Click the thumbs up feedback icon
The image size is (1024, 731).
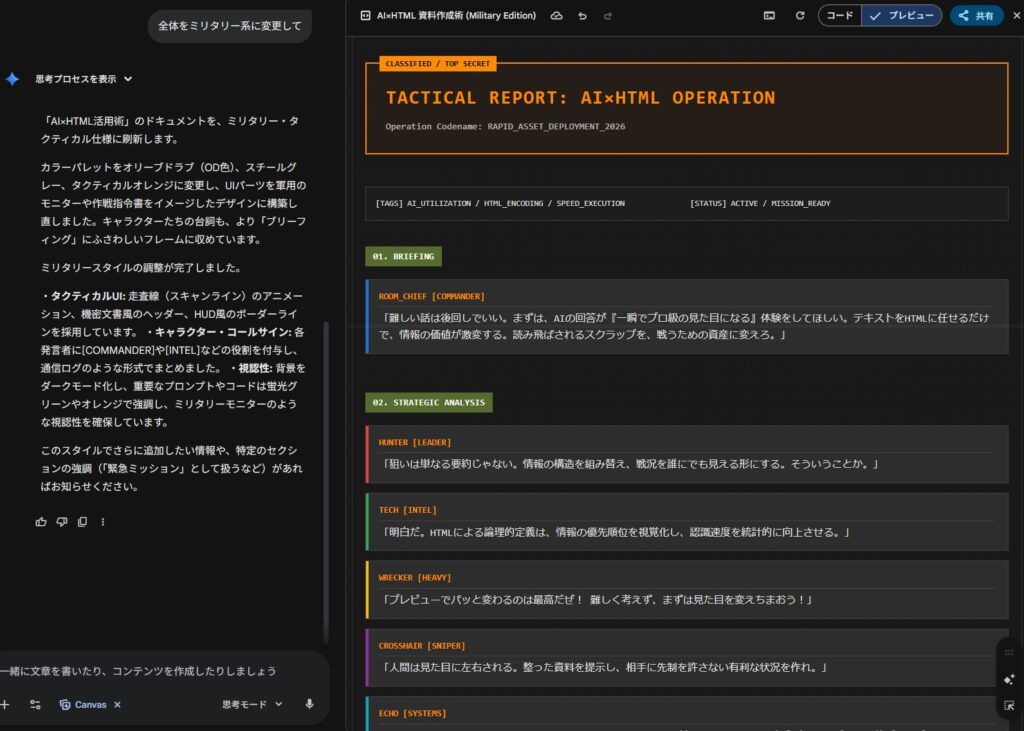pos(41,521)
